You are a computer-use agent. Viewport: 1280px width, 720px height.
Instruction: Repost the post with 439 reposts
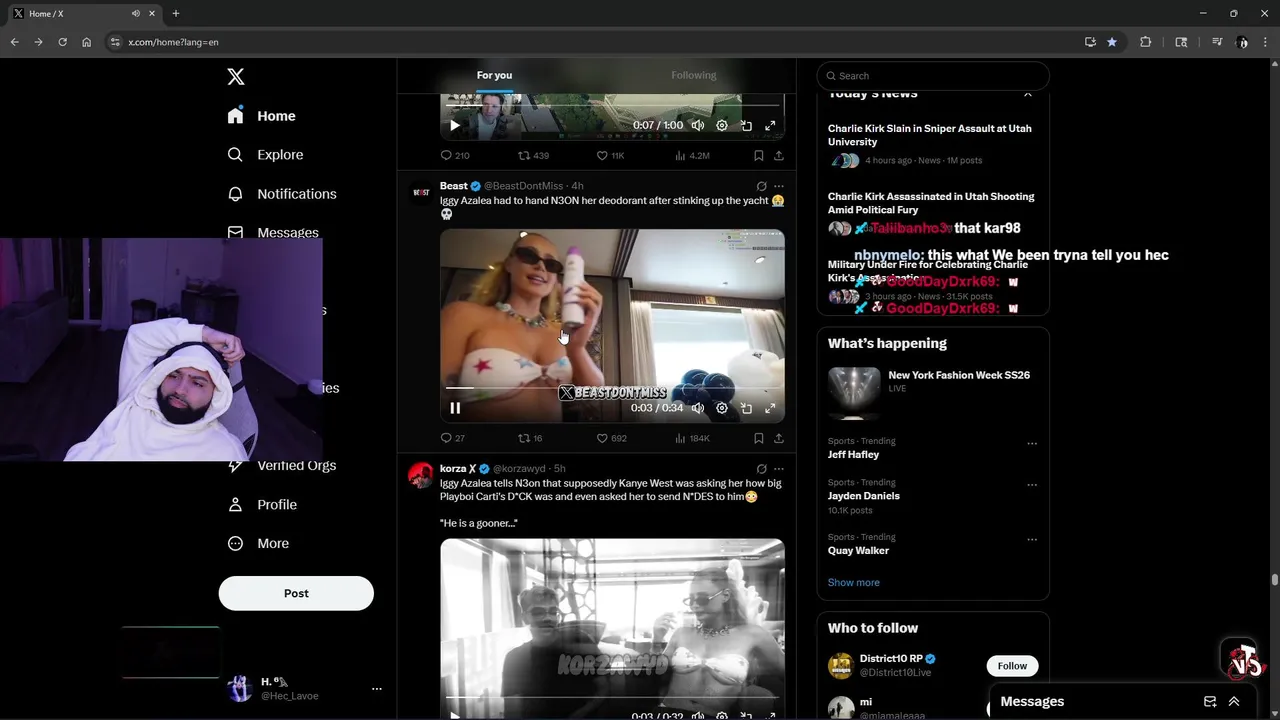[533, 156]
